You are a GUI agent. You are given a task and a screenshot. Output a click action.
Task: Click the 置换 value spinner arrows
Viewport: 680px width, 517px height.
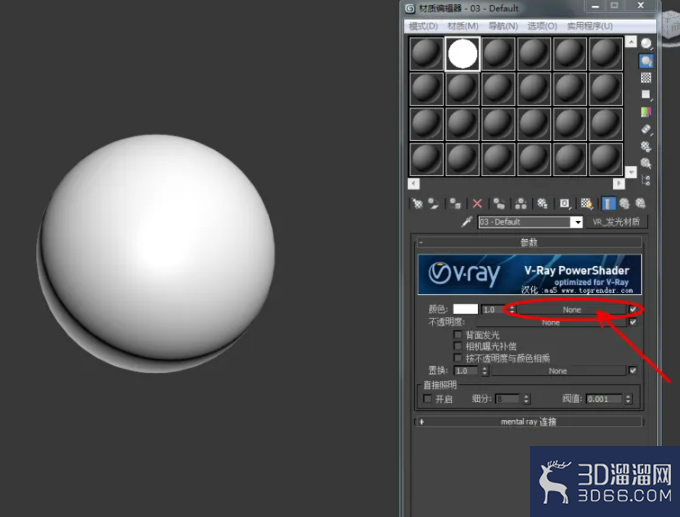[x=485, y=370]
